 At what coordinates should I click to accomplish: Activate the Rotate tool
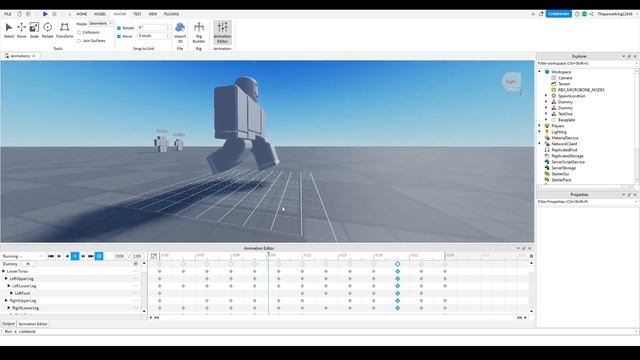(47, 30)
